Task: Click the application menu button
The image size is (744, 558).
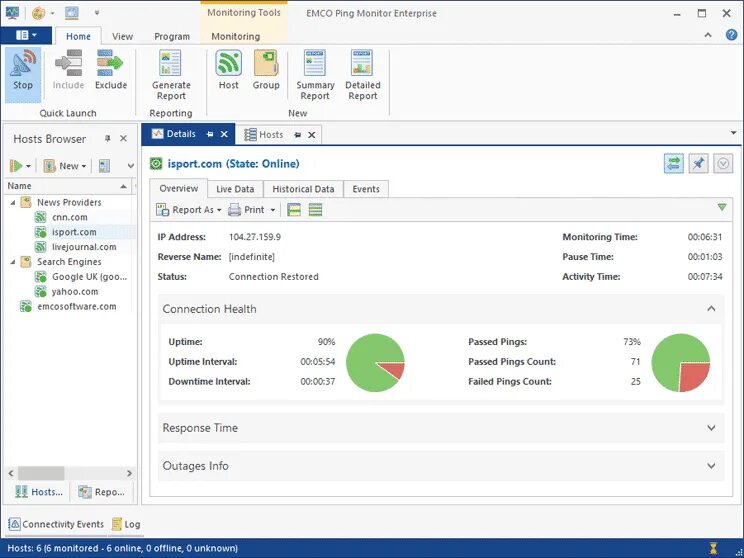Action: point(26,36)
